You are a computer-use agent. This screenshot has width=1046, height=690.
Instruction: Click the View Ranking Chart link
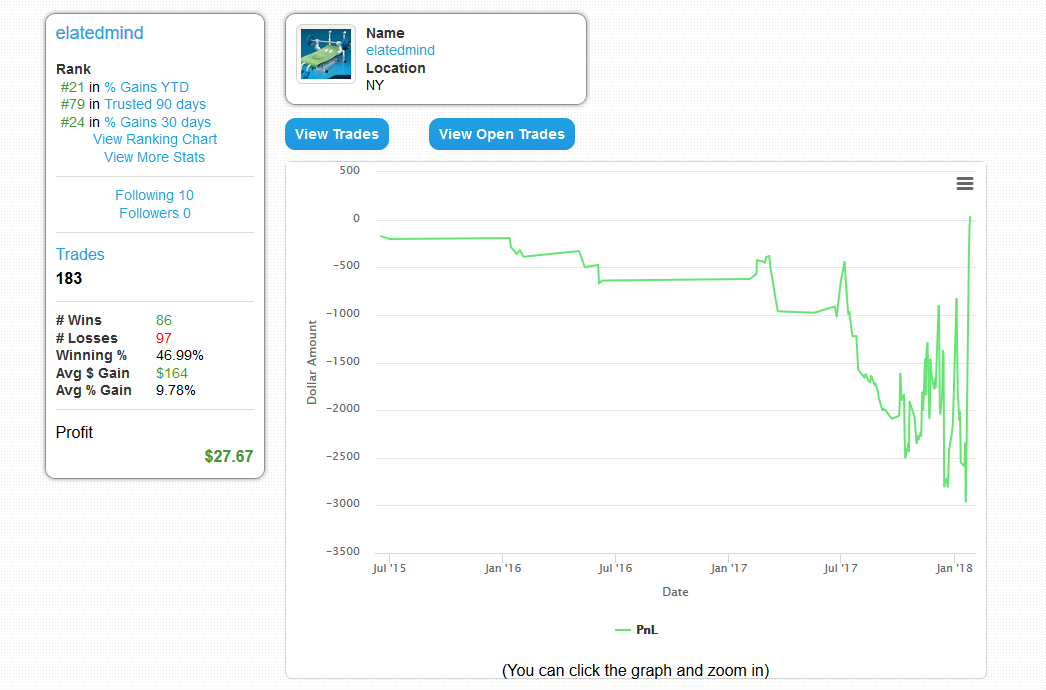coord(155,139)
